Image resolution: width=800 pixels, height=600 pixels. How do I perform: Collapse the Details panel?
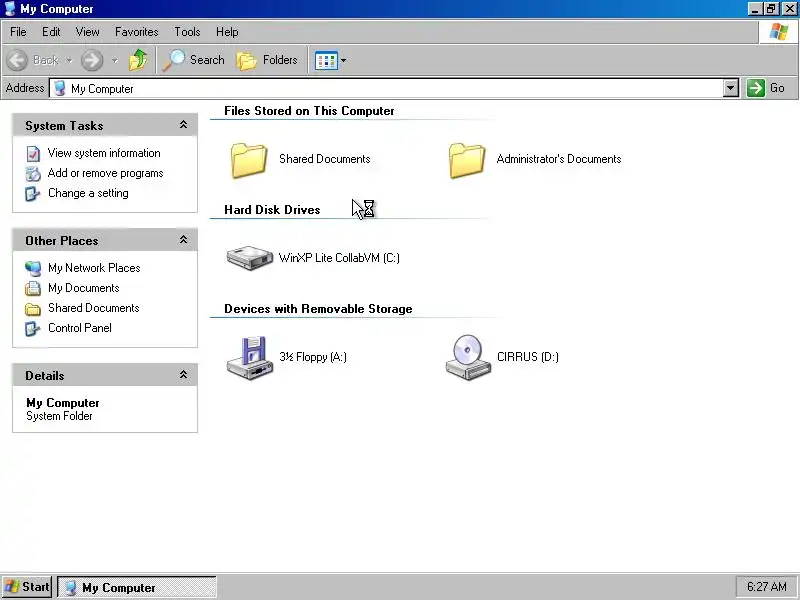tap(183, 375)
